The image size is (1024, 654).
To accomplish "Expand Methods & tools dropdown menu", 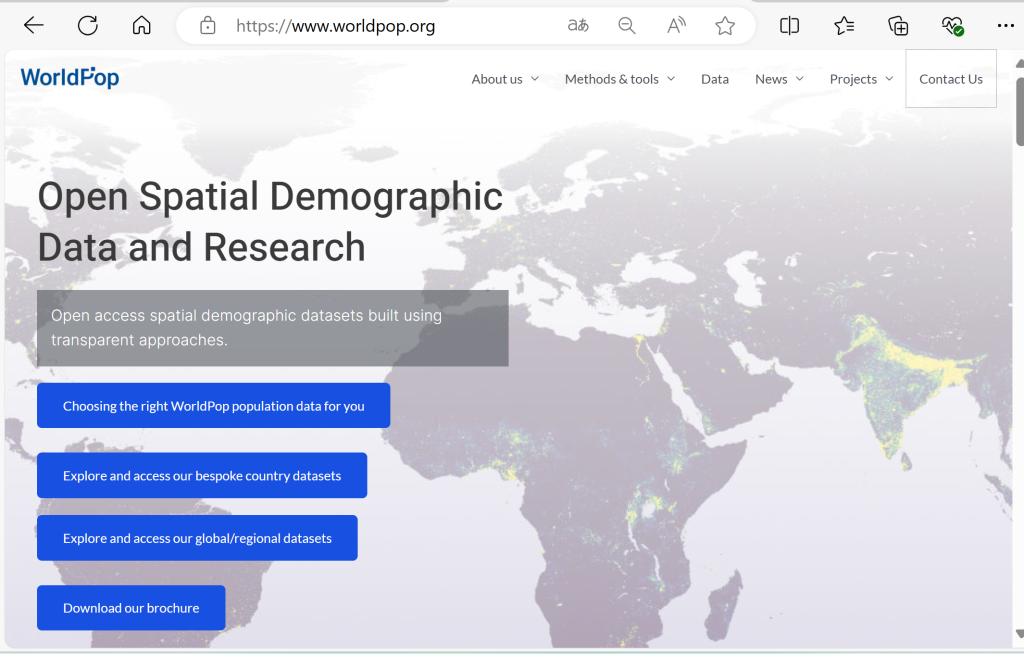I will click(x=619, y=79).
